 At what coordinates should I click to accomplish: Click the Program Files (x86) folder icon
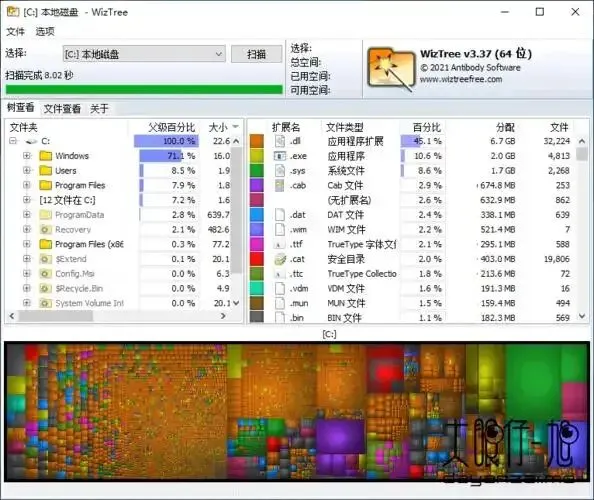(45, 244)
